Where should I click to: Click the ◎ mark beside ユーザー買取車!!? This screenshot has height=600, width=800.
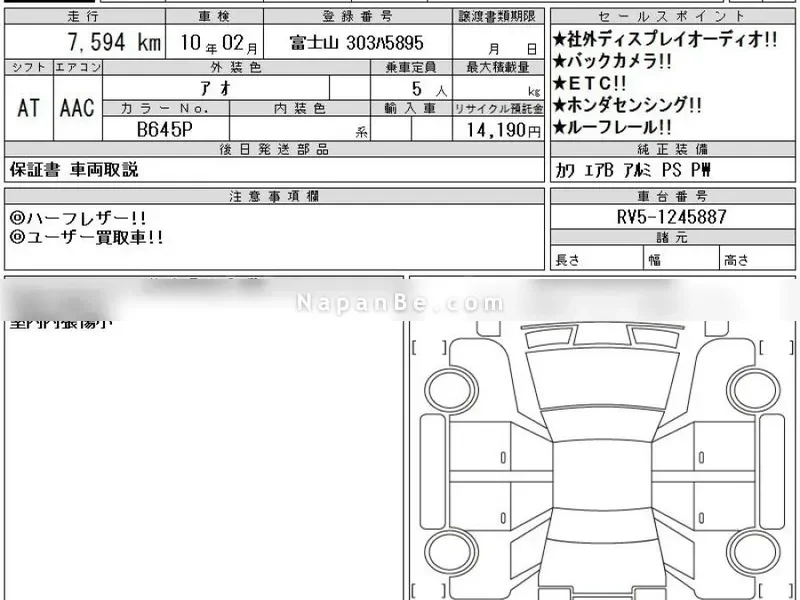click(x=16, y=237)
